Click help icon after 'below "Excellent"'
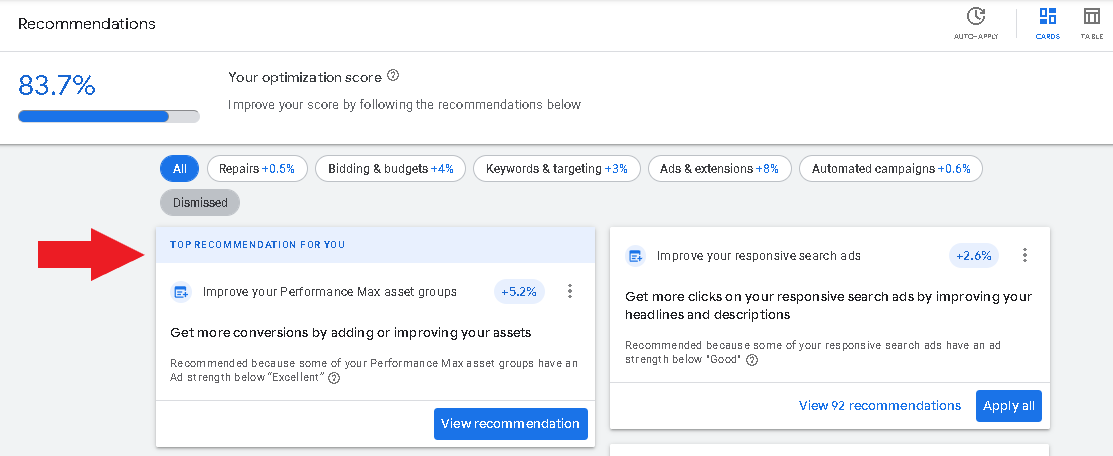 point(334,378)
